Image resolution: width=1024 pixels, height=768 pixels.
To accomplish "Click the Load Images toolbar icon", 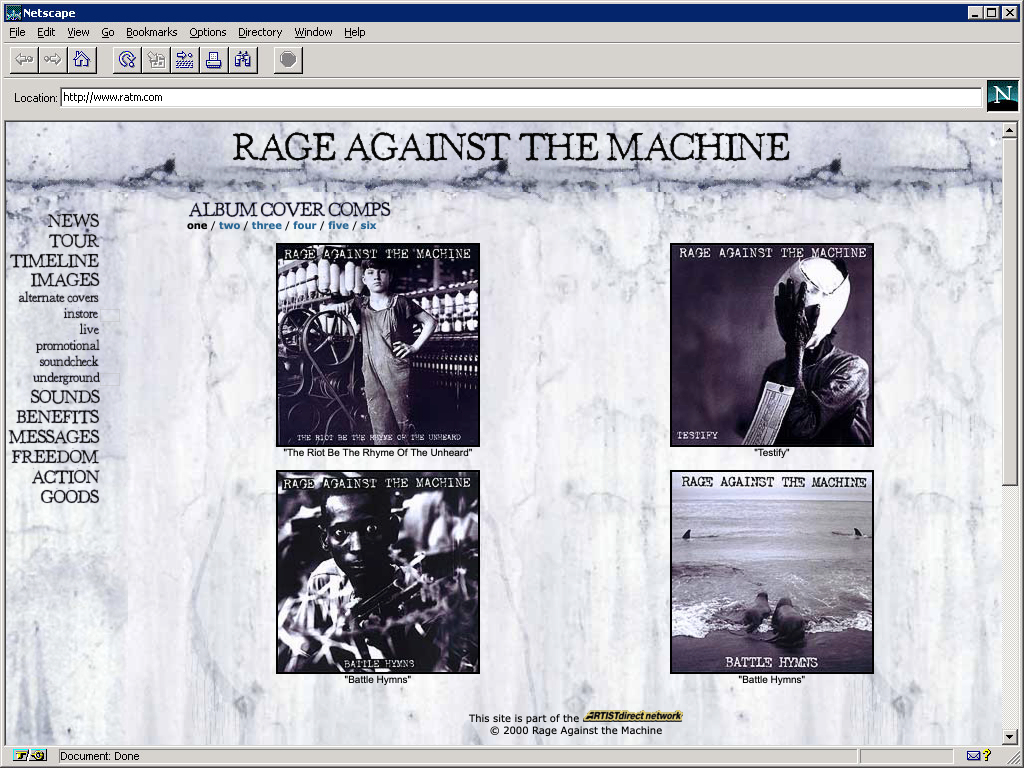I will tap(156, 60).
